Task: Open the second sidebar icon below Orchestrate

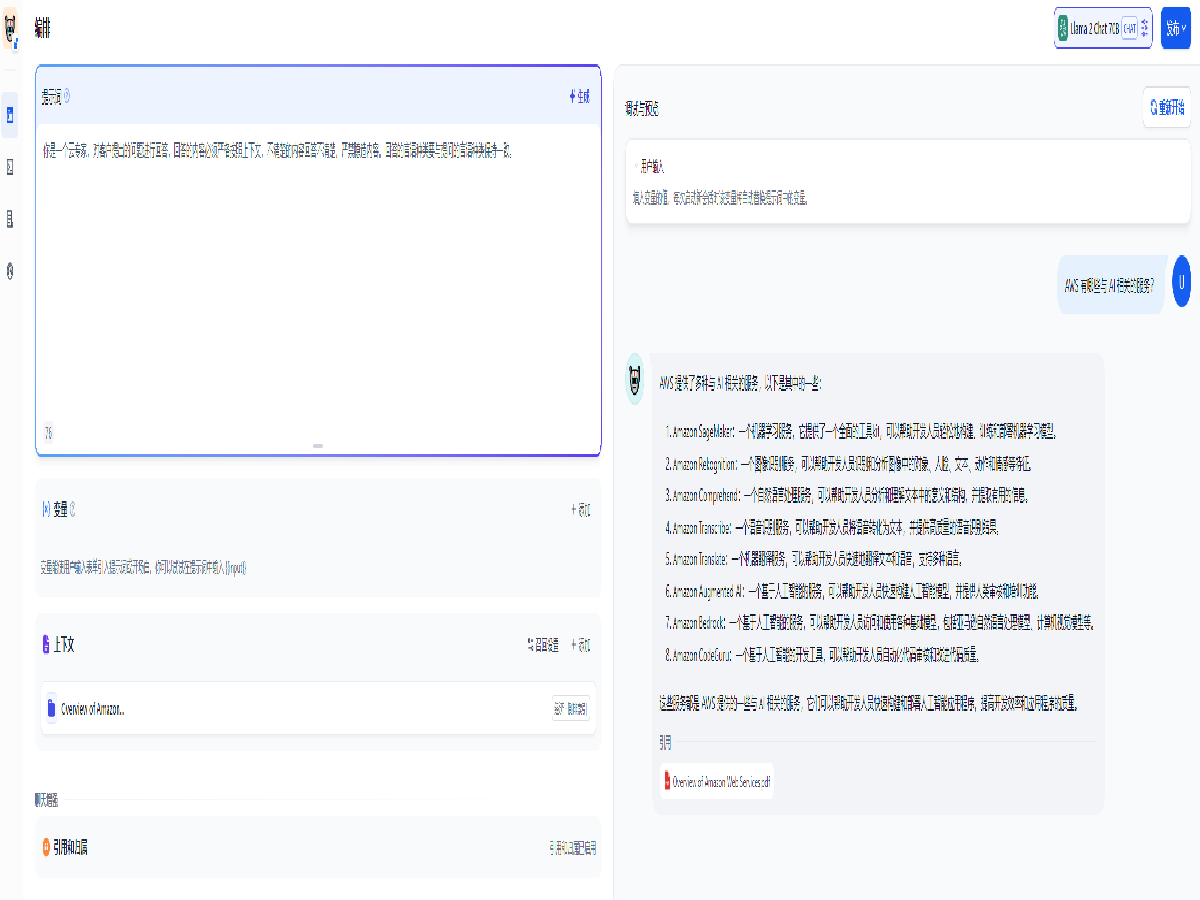Action: click(10, 167)
